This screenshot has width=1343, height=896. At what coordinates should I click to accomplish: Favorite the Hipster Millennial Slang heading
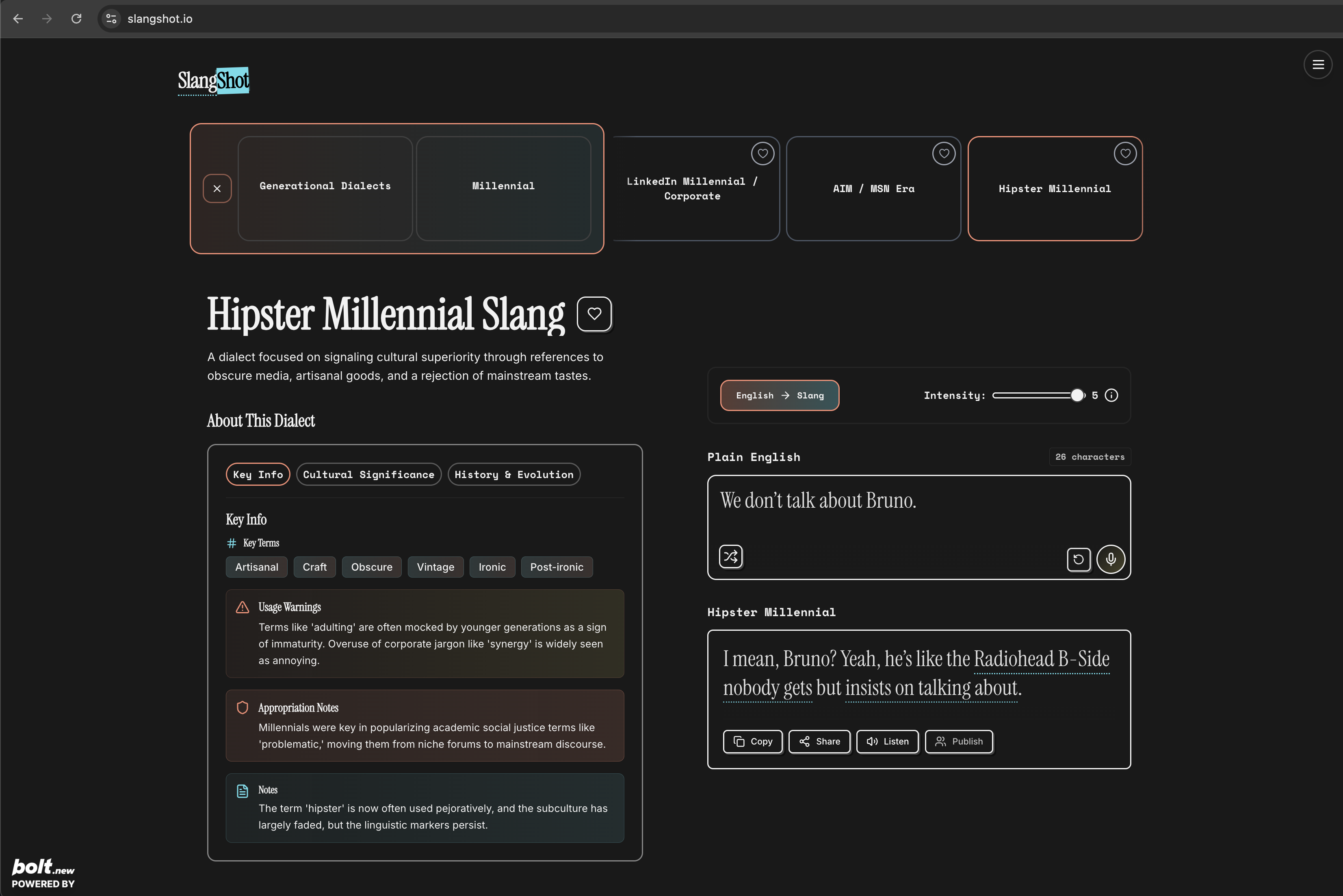pyautogui.click(x=594, y=314)
